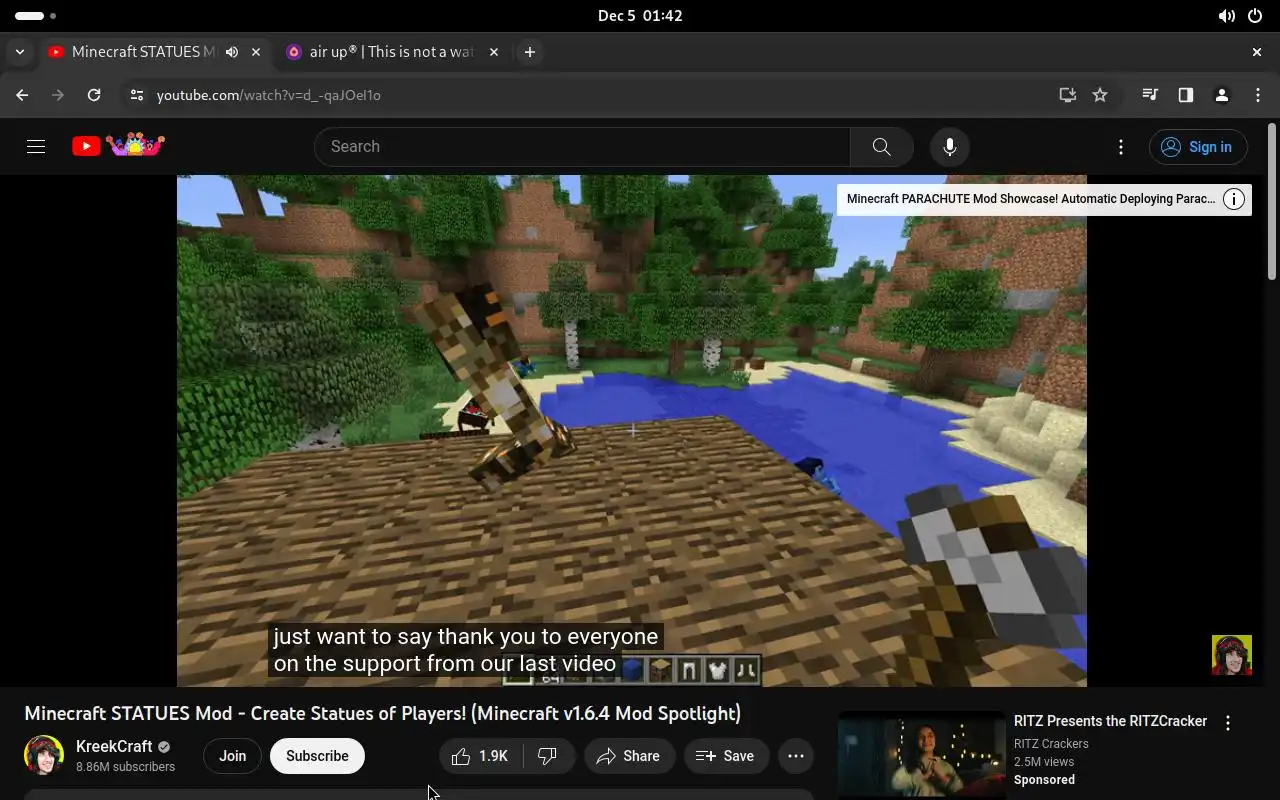
Task: Click the RITZ Crackers channel name
Action: (x=1051, y=744)
